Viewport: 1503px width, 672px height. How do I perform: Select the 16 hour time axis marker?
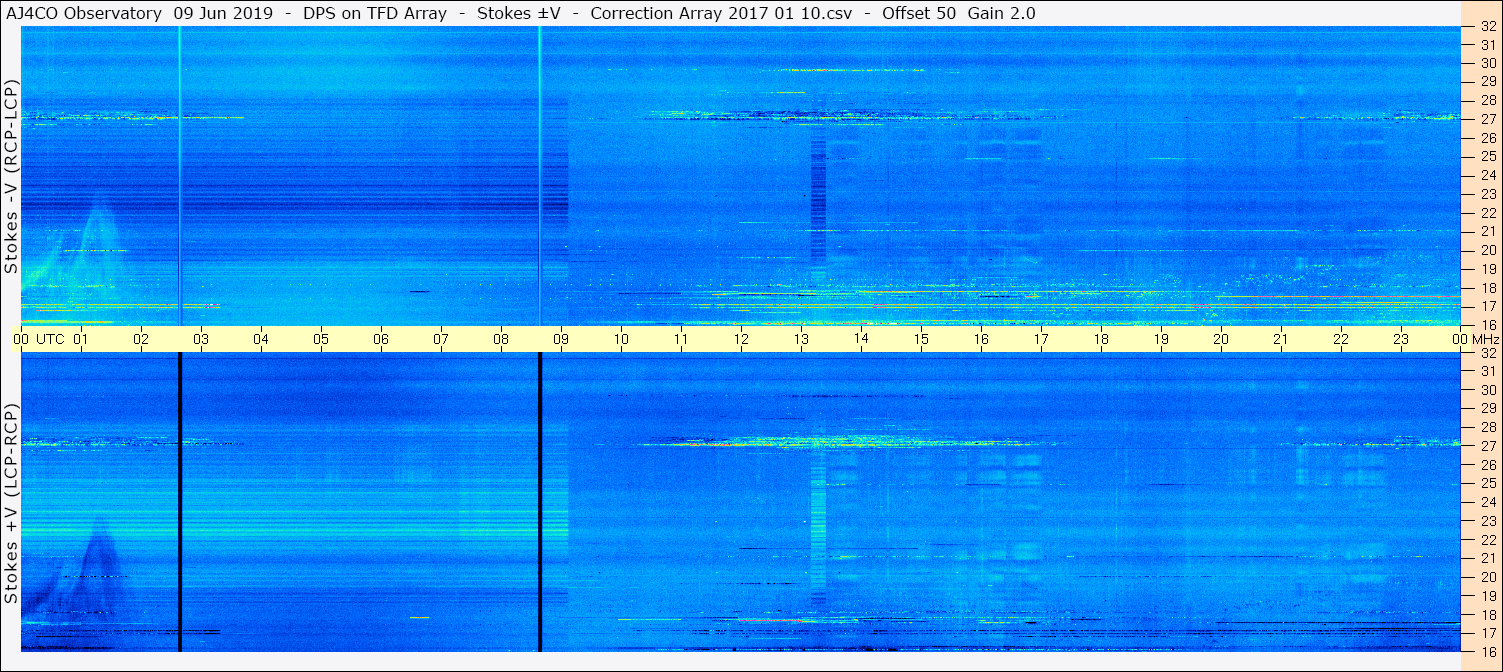point(981,339)
